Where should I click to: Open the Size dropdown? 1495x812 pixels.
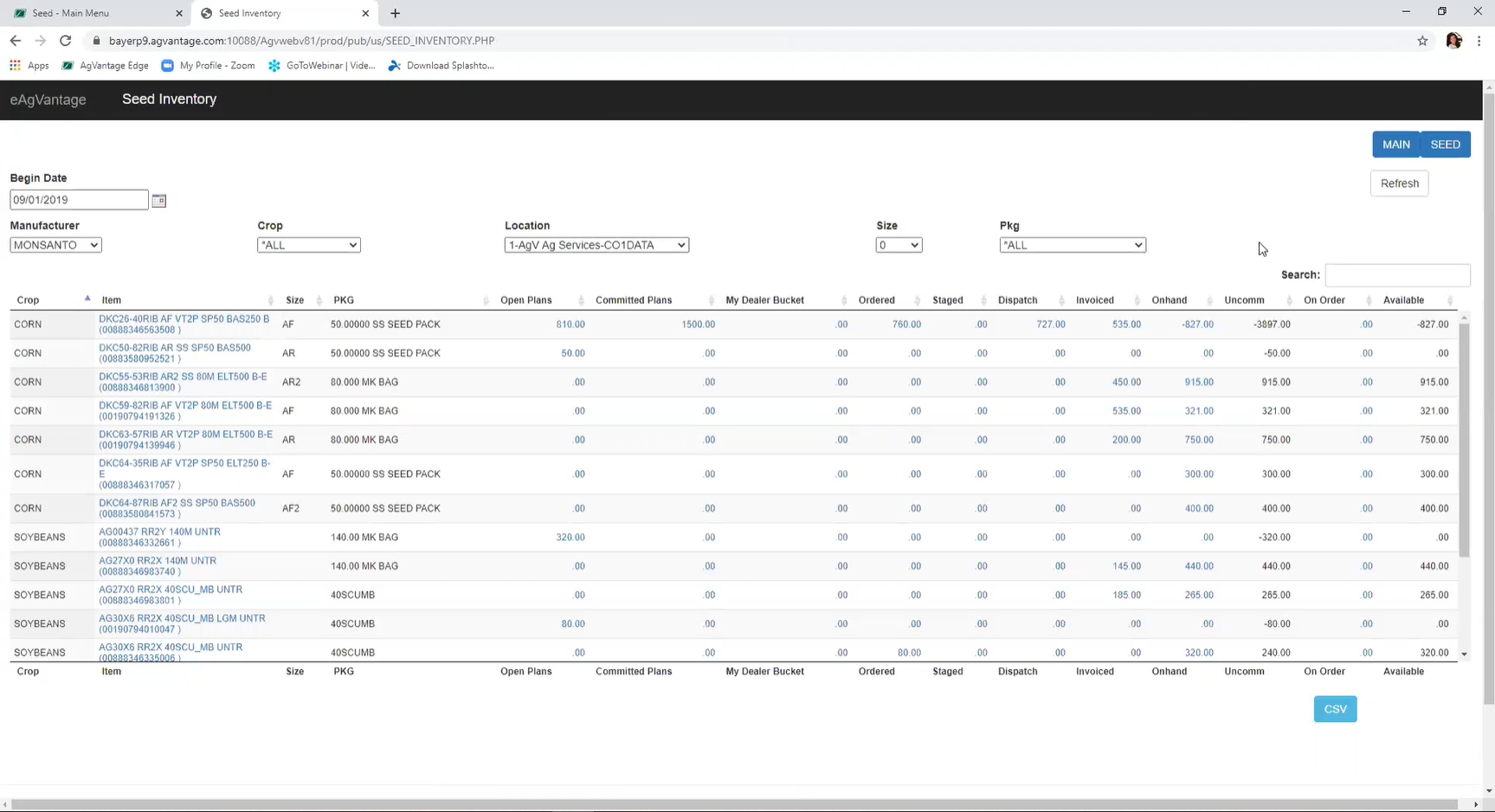click(899, 245)
